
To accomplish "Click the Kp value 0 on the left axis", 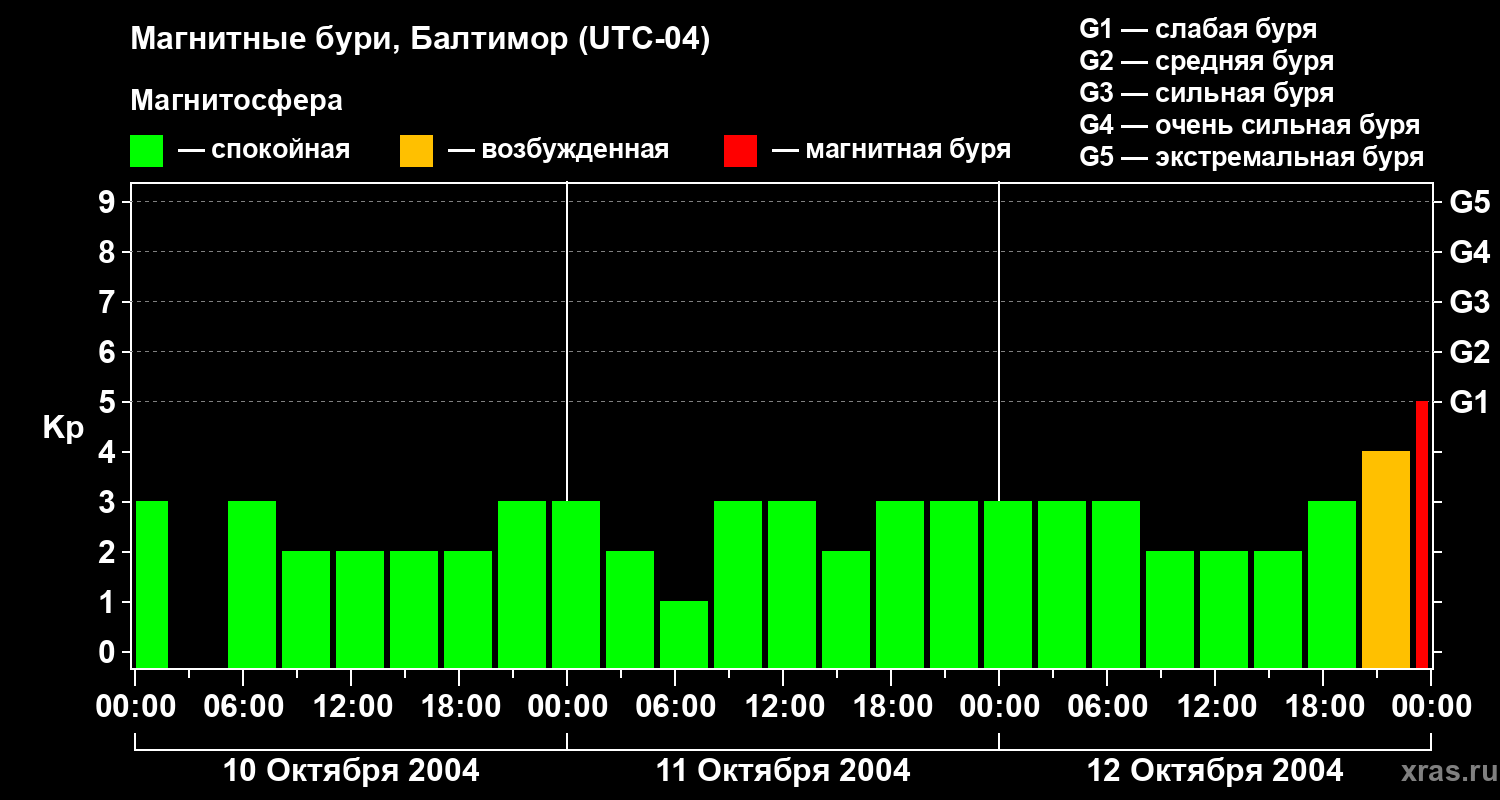I will 109,652.
